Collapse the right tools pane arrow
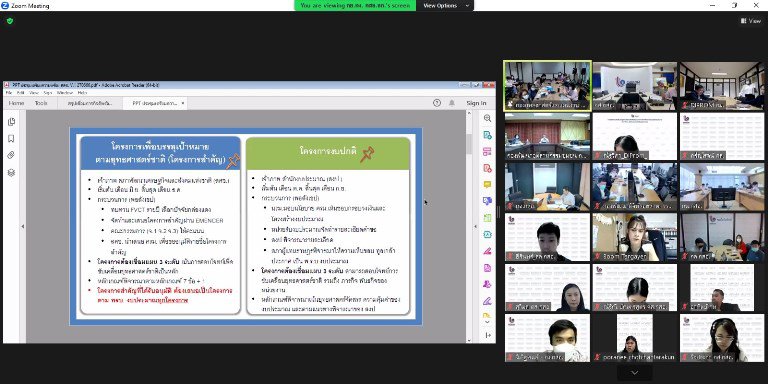Screen dimensions: 768x384 point(475,226)
